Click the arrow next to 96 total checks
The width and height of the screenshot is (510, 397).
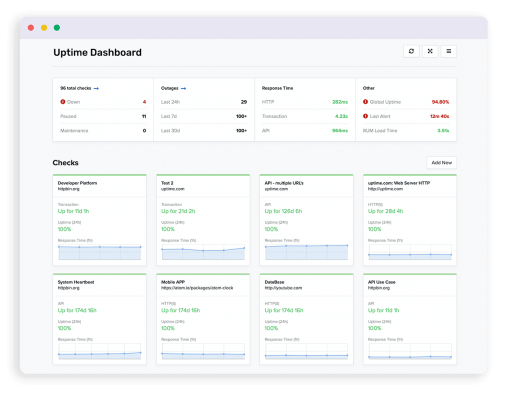[96, 89]
